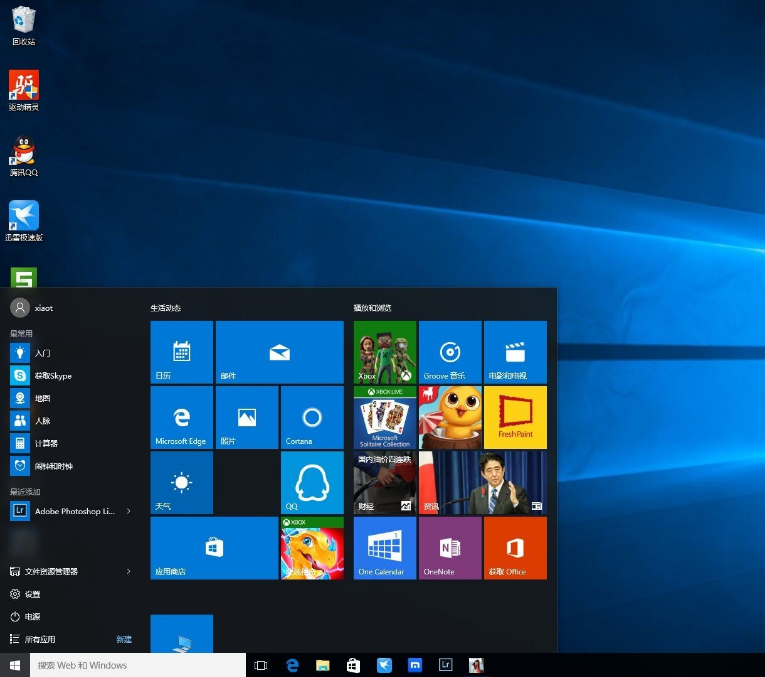
Task: Open Maps (地图) in most used list
Action: click(71, 398)
